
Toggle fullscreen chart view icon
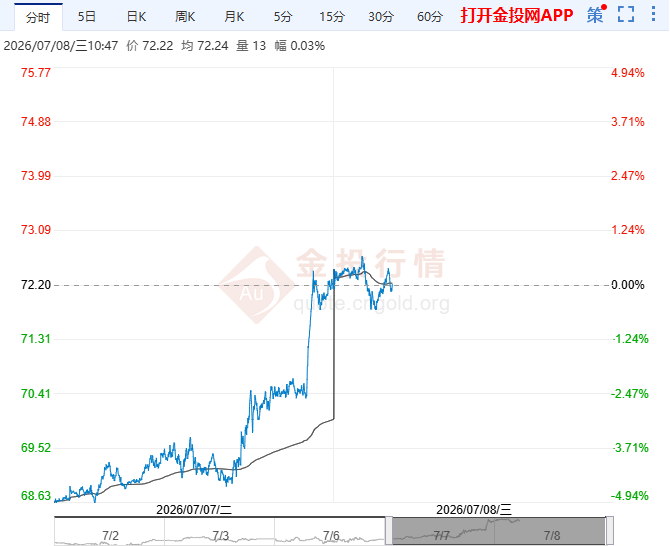(626, 15)
